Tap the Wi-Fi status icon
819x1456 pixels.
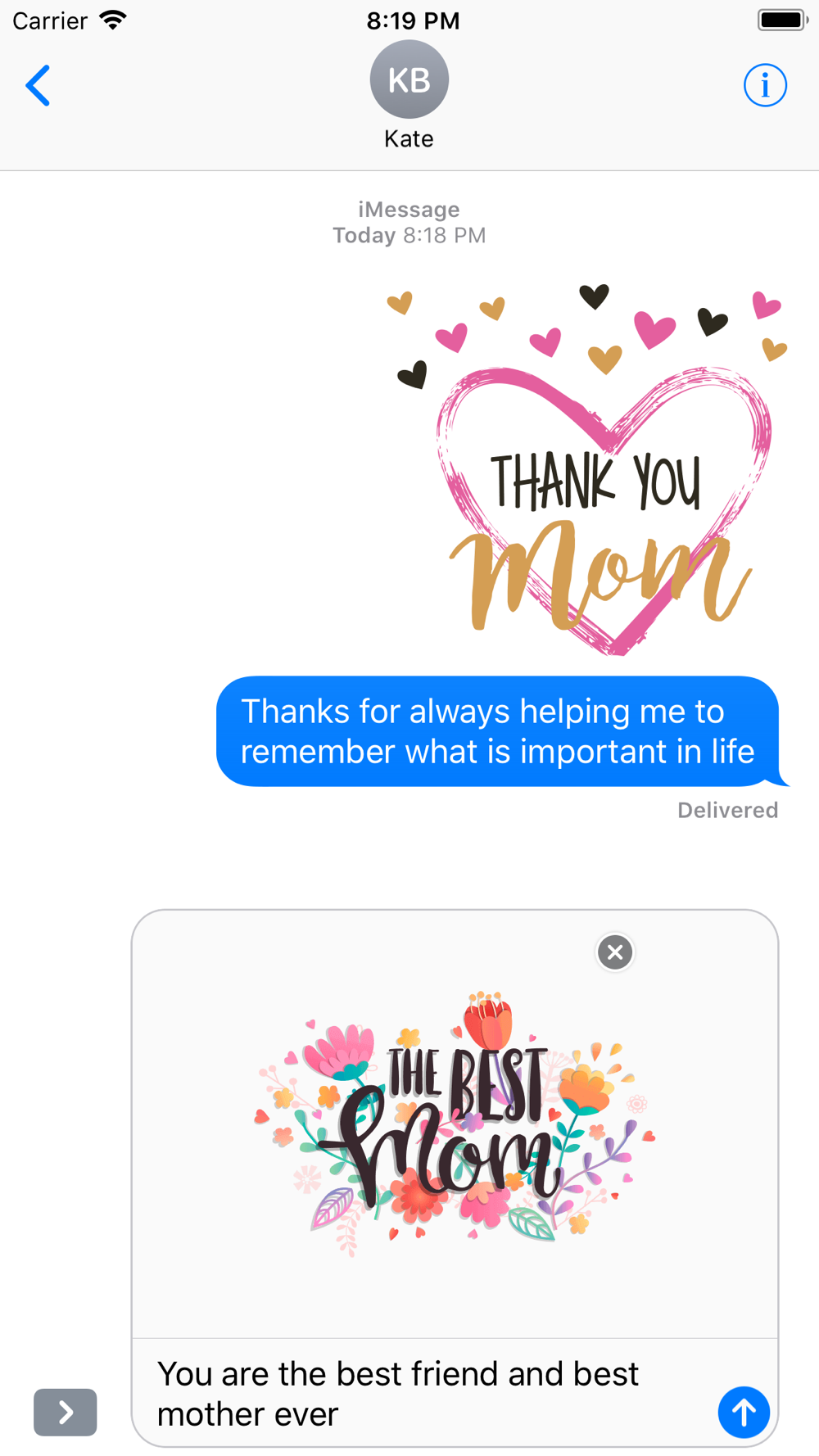113,20
